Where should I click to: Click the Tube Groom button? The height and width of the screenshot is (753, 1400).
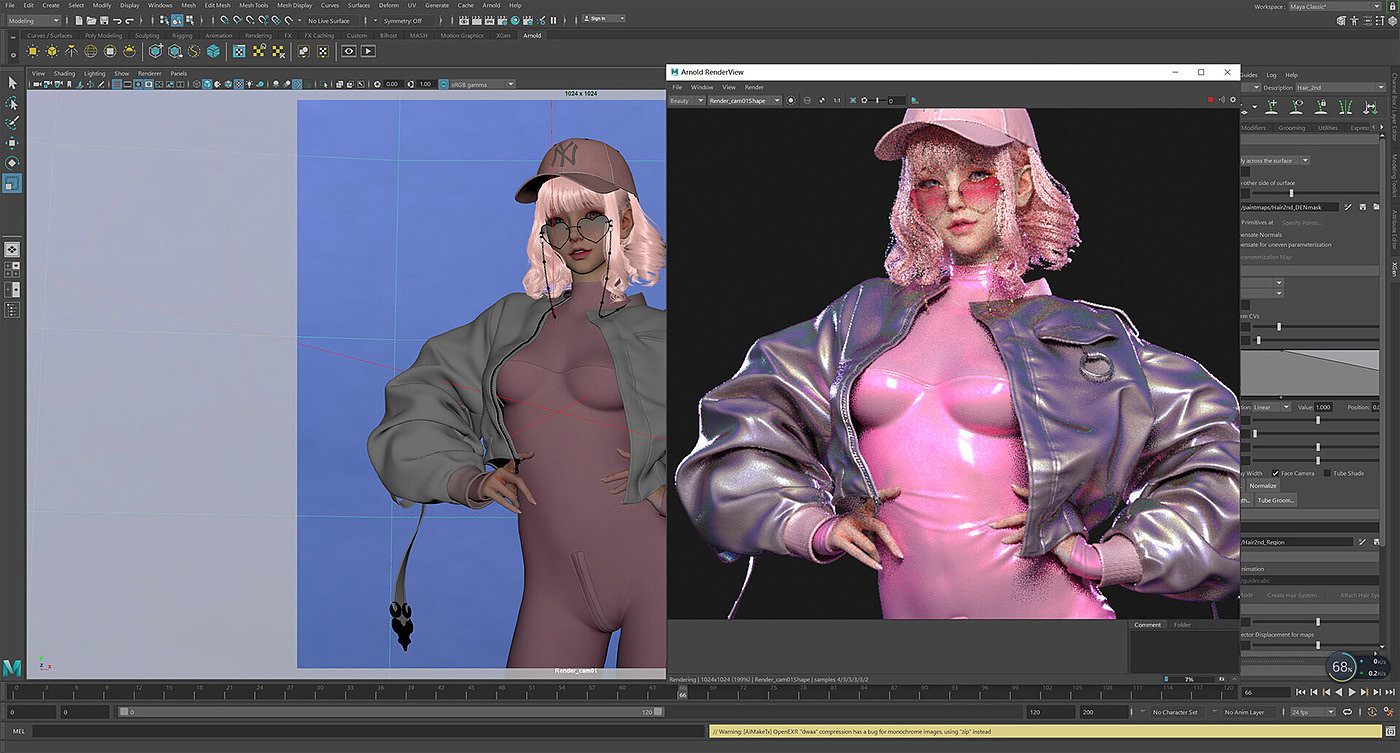click(x=1275, y=500)
